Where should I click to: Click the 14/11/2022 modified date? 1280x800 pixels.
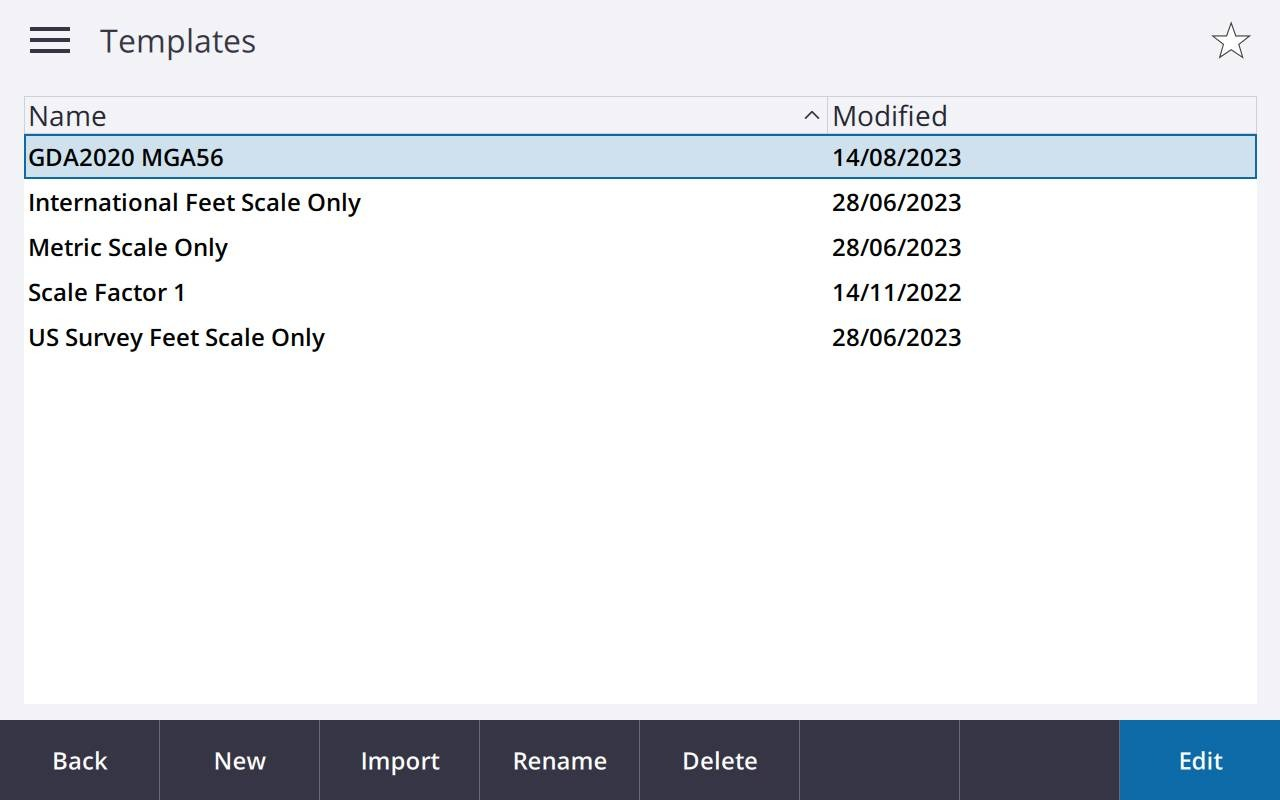click(896, 292)
